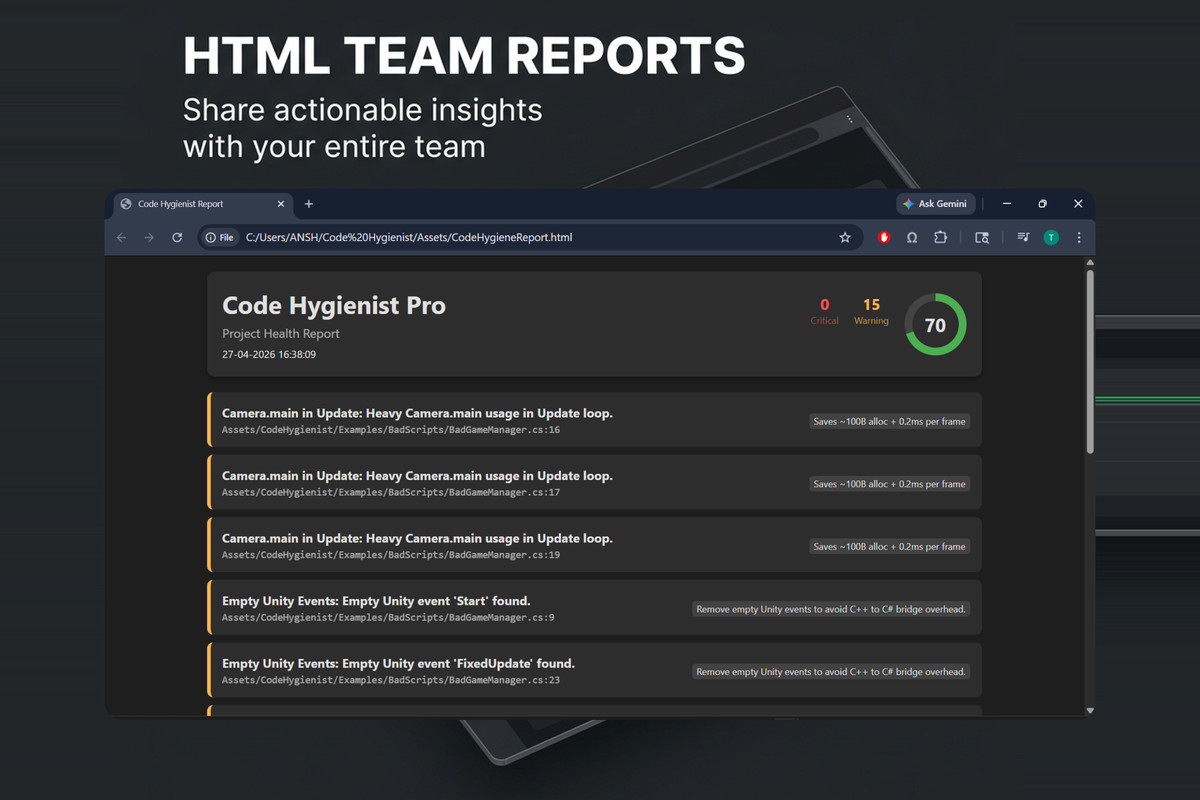Click the 15 Warning counter

point(871,311)
